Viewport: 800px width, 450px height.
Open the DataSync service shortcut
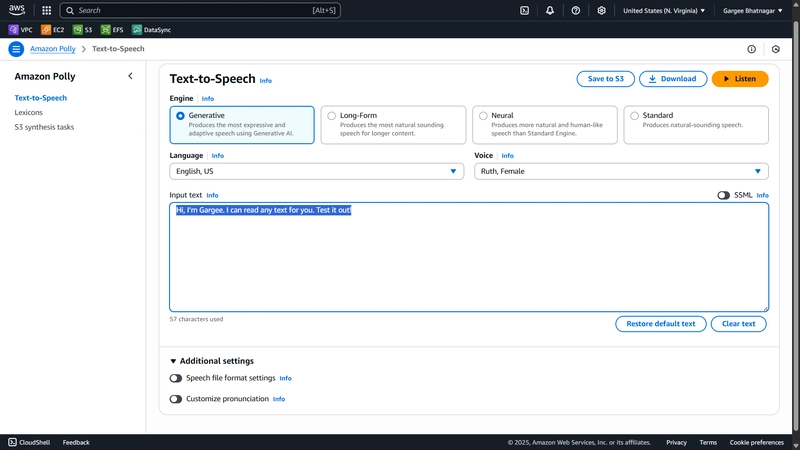pos(152,30)
